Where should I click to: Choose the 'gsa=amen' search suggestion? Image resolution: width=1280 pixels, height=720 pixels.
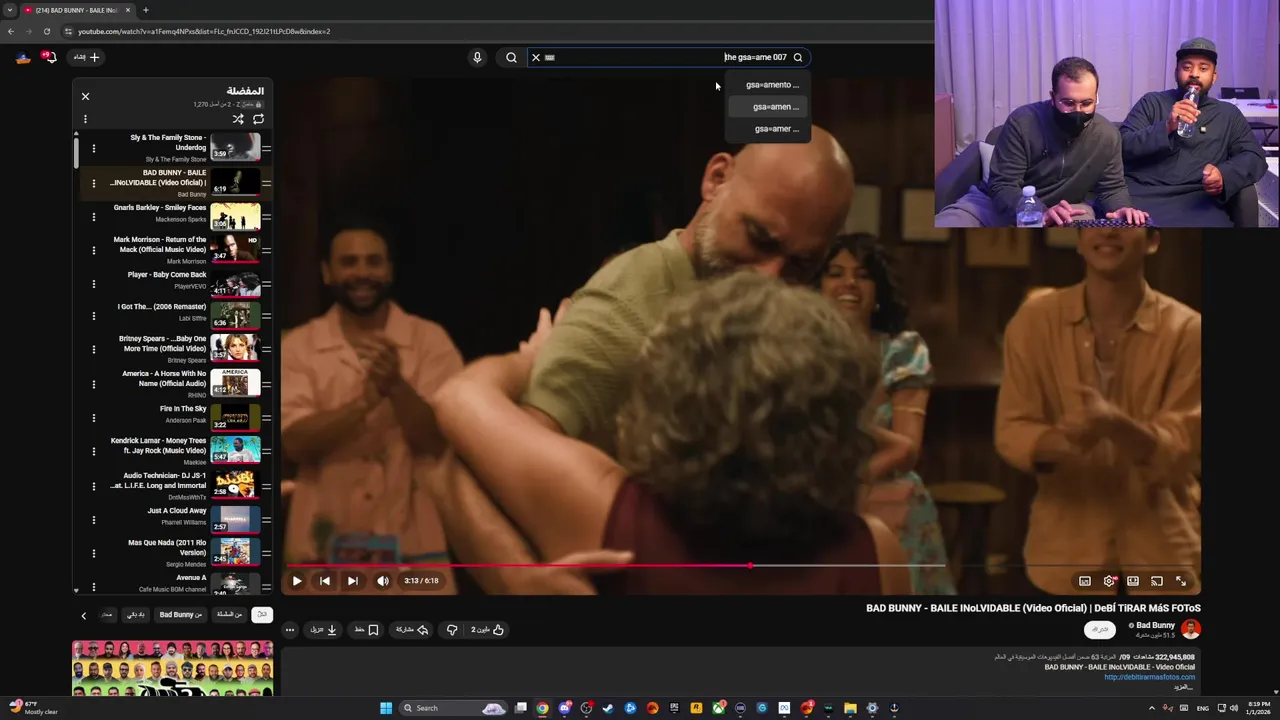tap(768, 107)
